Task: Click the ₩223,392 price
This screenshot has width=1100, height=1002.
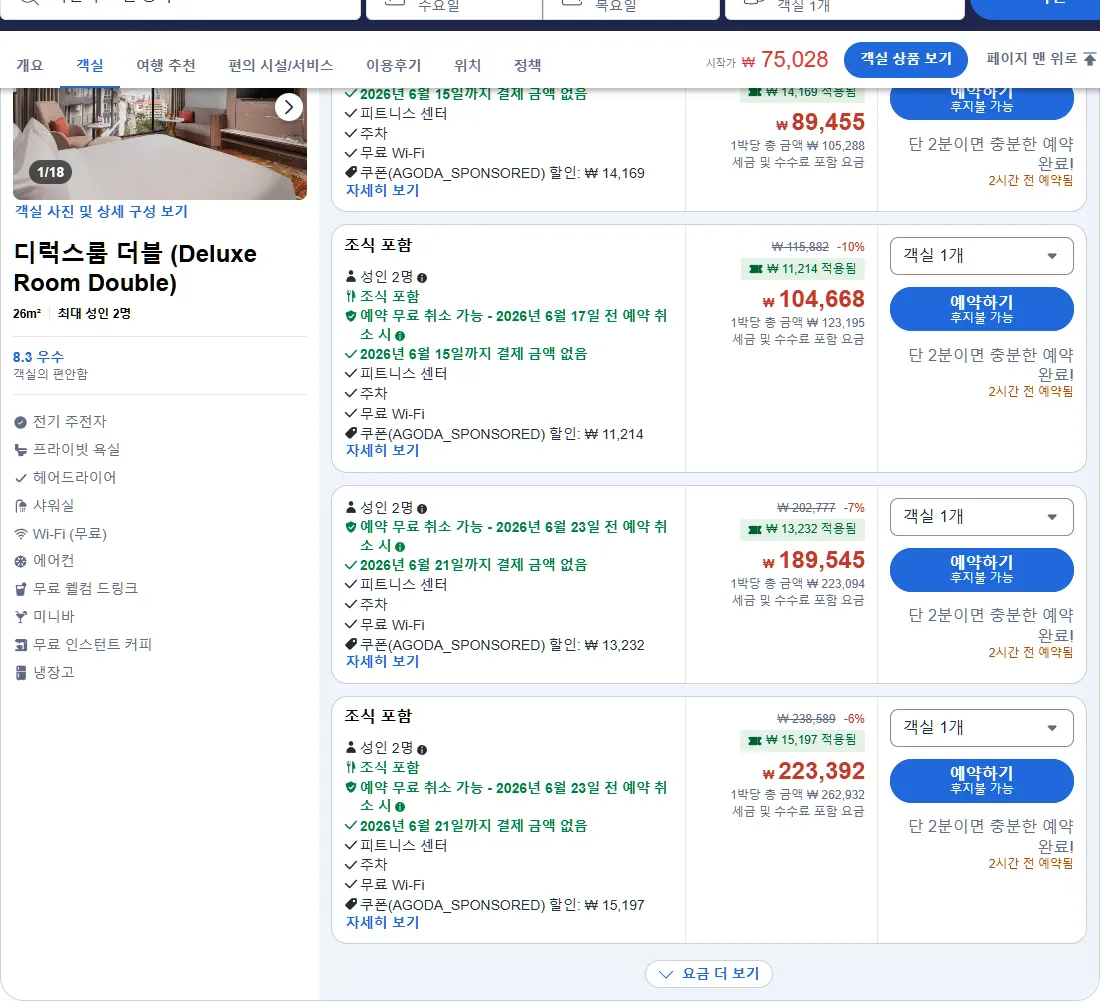Action: pos(814,771)
